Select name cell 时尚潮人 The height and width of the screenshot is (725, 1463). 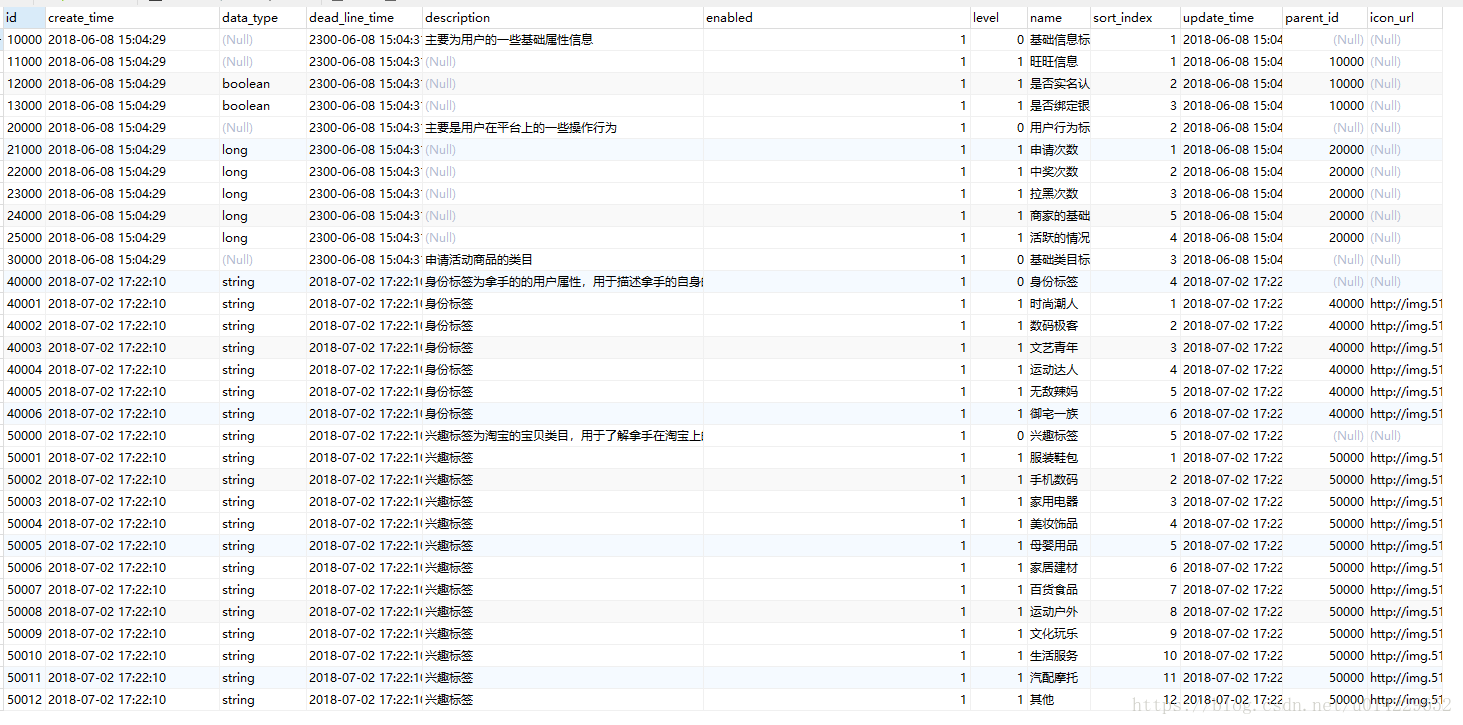(x=1059, y=304)
